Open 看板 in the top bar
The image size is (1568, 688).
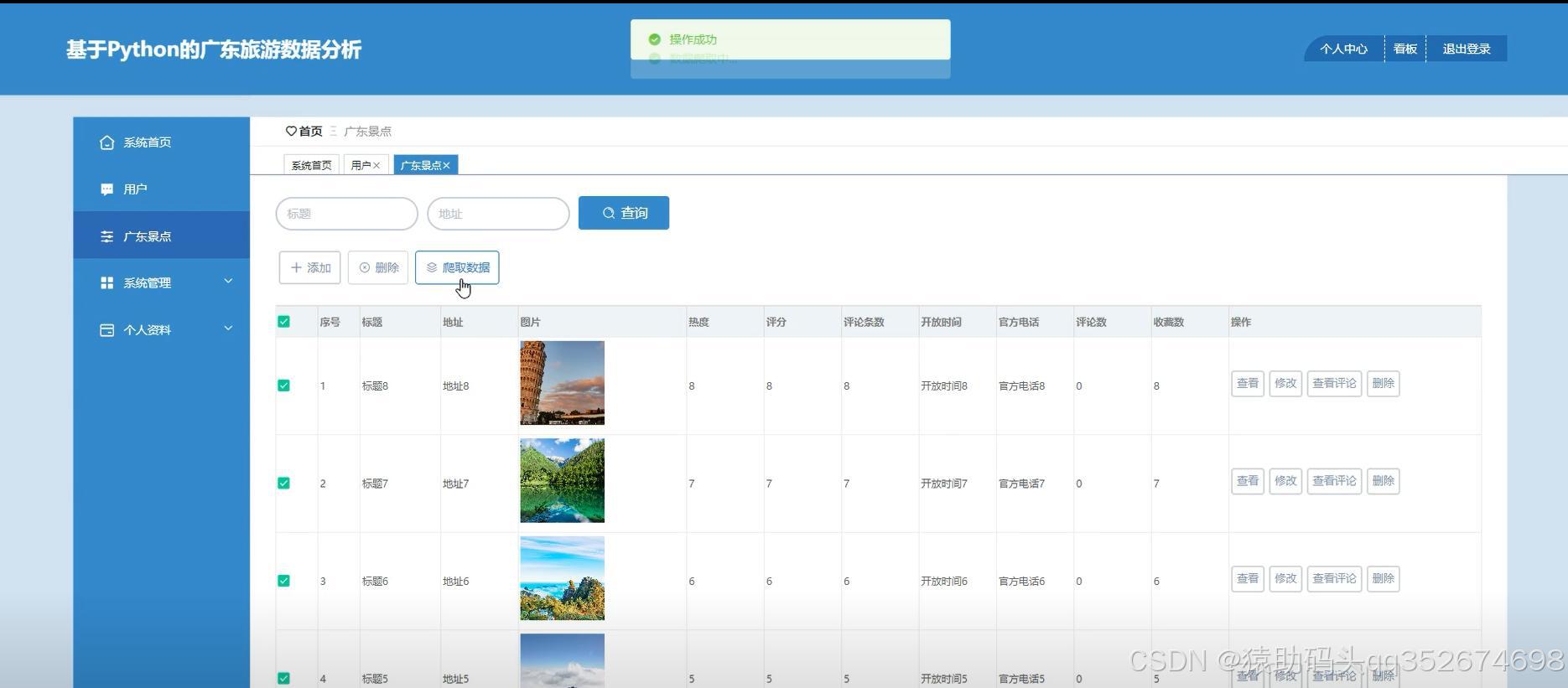pyautogui.click(x=1405, y=49)
